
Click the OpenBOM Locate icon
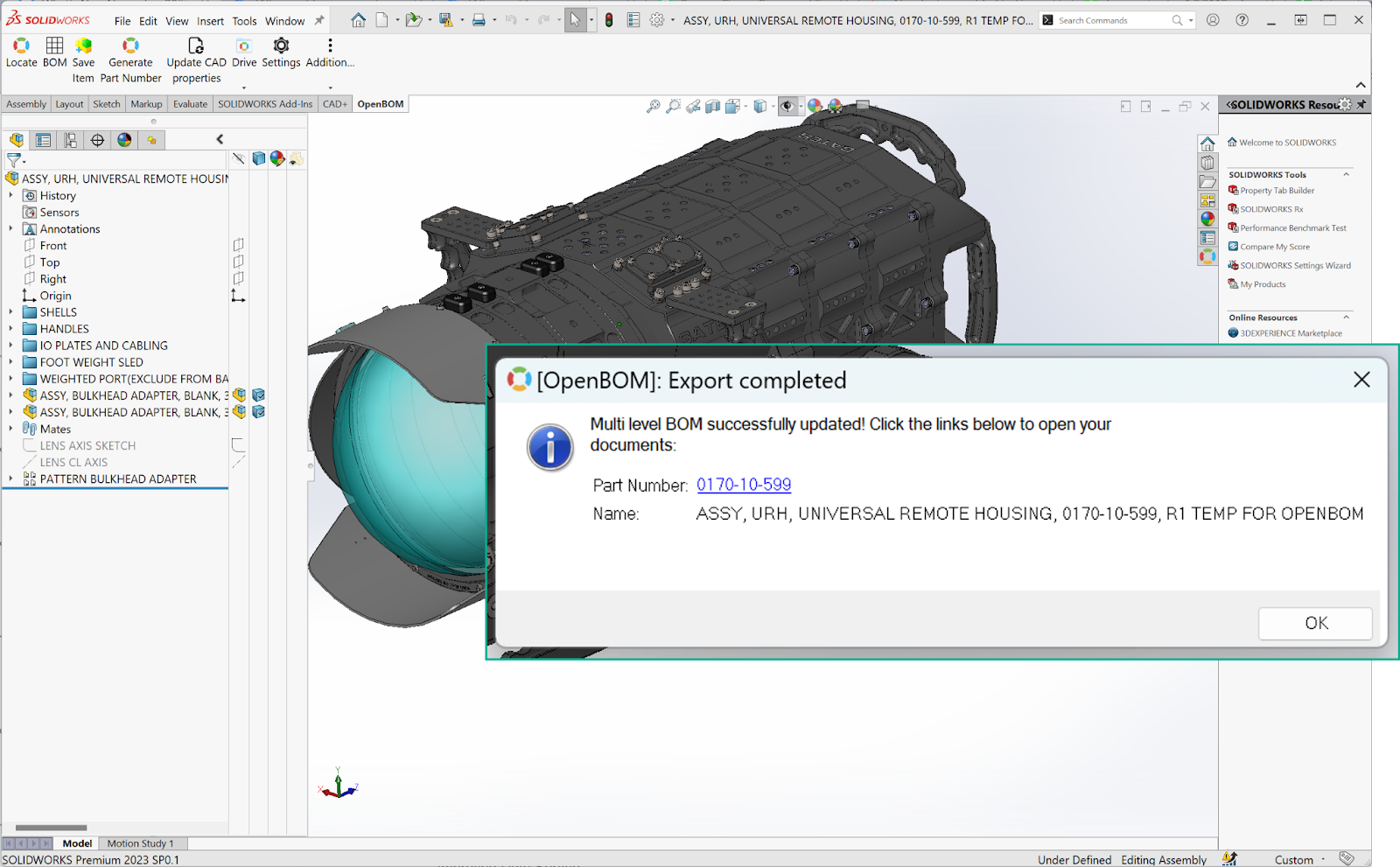pyautogui.click(x=21, y=45)
